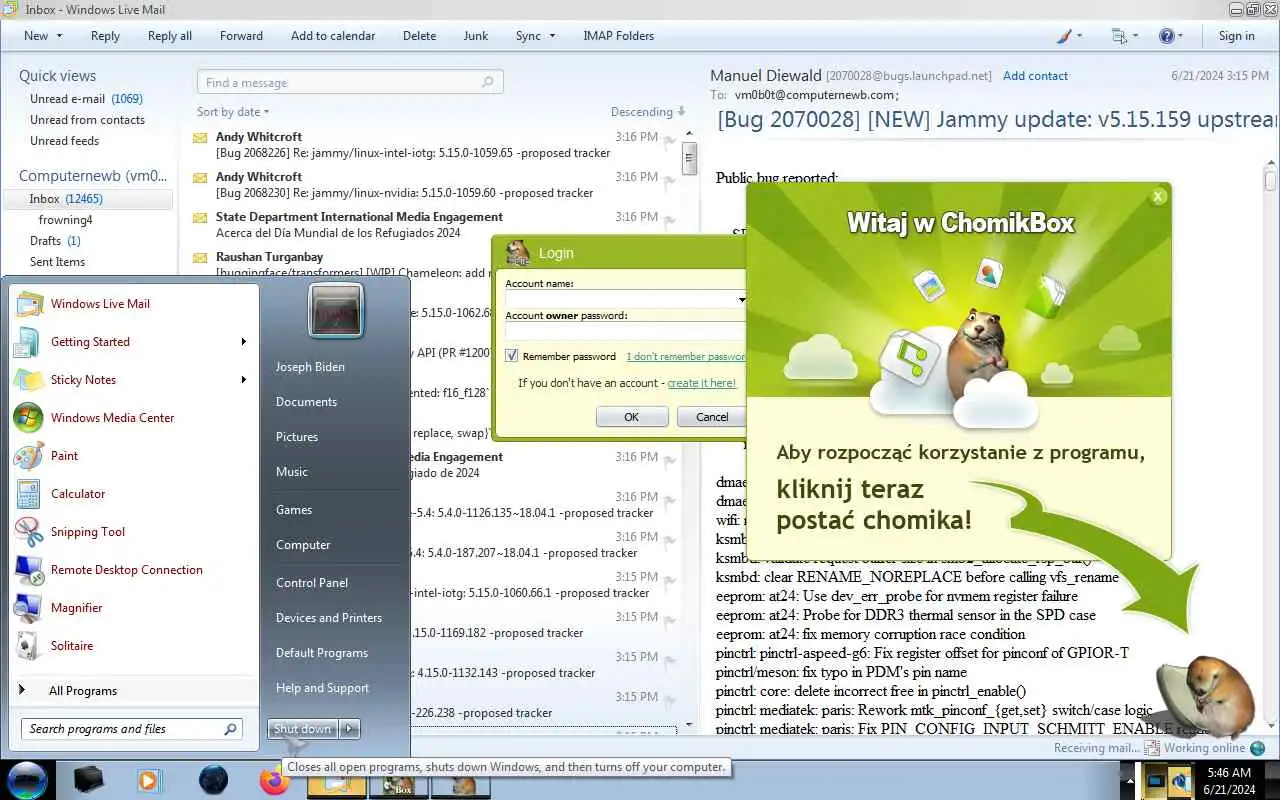Flag the Andy Whitcroft Bug 2068226 message
This screenshot has height=800, width=1280.
669,140
